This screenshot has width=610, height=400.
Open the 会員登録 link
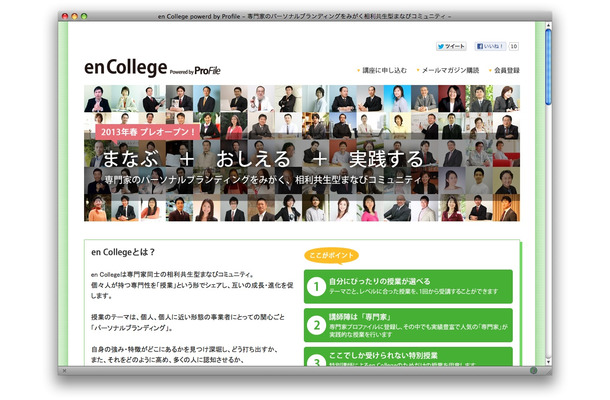pos(507,70)
